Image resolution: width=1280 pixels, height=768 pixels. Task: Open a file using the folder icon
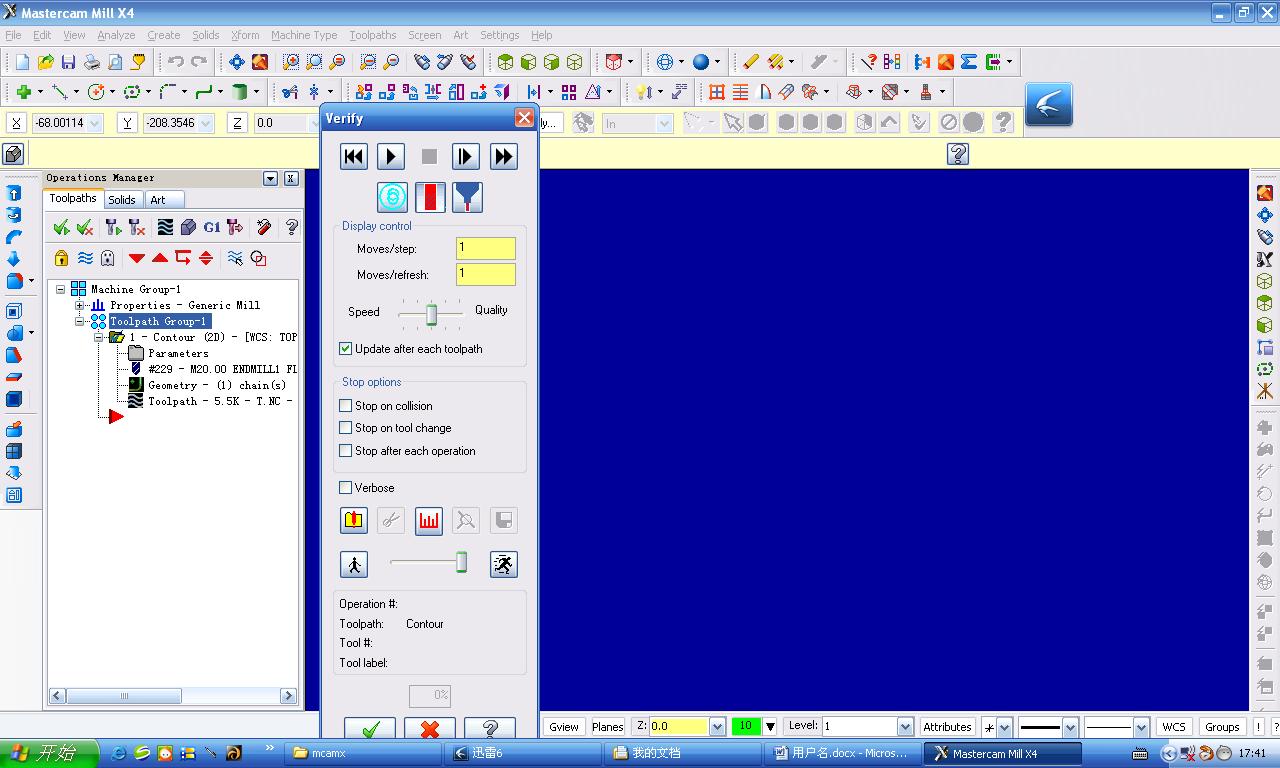click(45, 62)
